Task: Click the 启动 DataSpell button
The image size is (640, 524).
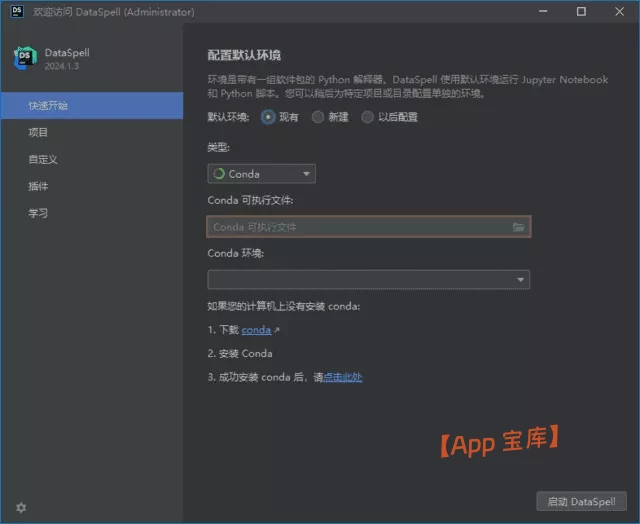Action: coord(581,502)
